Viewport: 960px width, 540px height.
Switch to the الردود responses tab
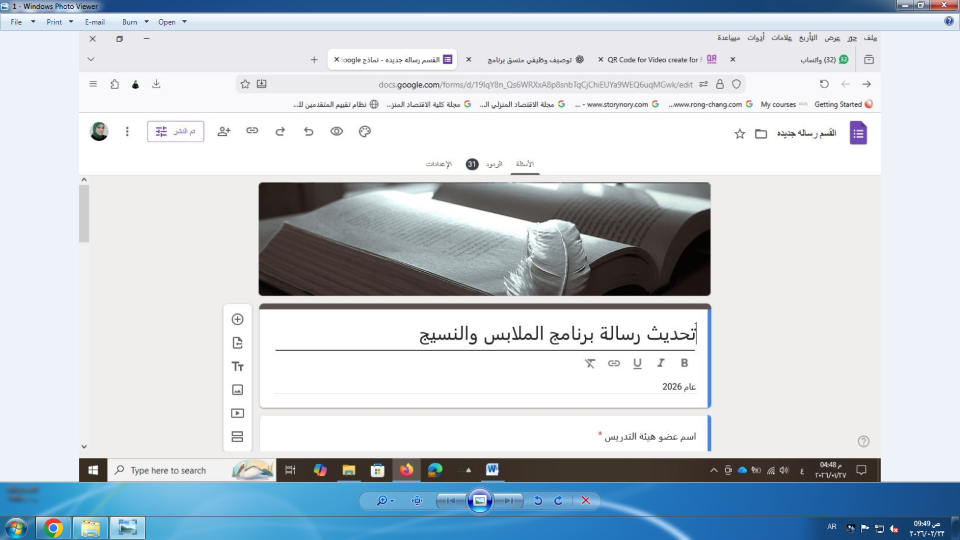(485, 164)
